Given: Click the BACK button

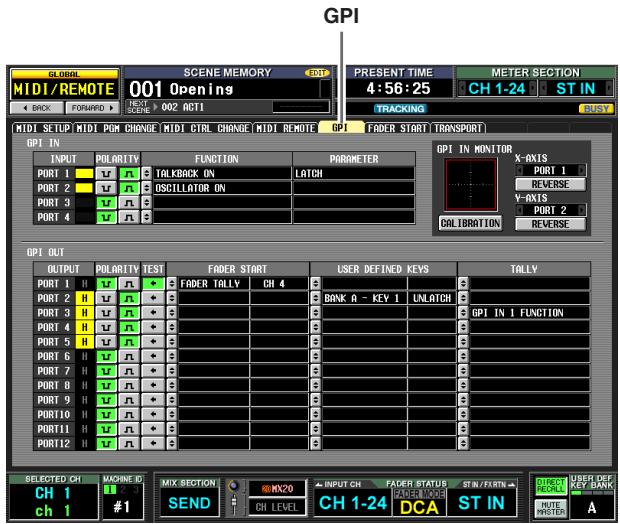Looking at the screenshot, I should point(37,108).
